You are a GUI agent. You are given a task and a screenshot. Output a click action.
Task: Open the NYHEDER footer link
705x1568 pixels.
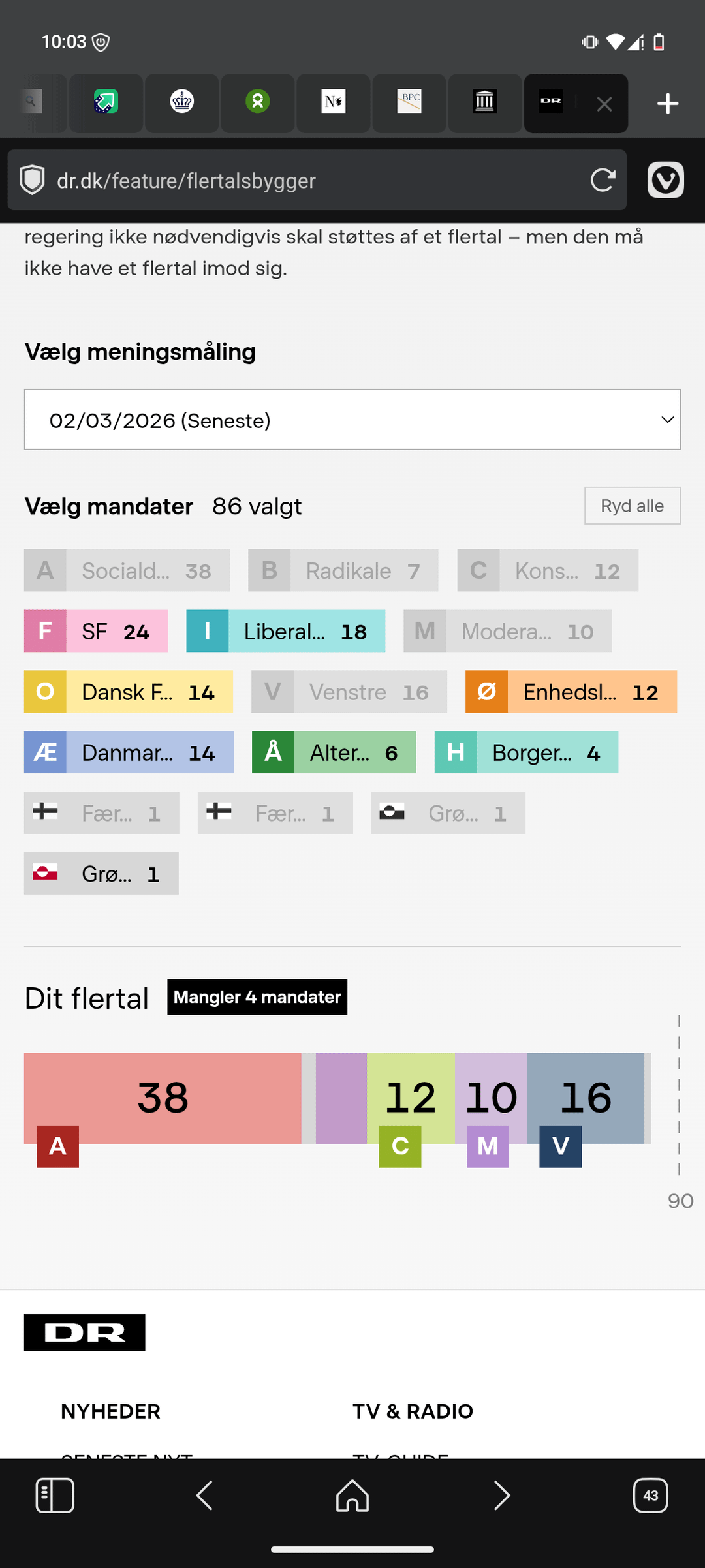click(110, 1411)
